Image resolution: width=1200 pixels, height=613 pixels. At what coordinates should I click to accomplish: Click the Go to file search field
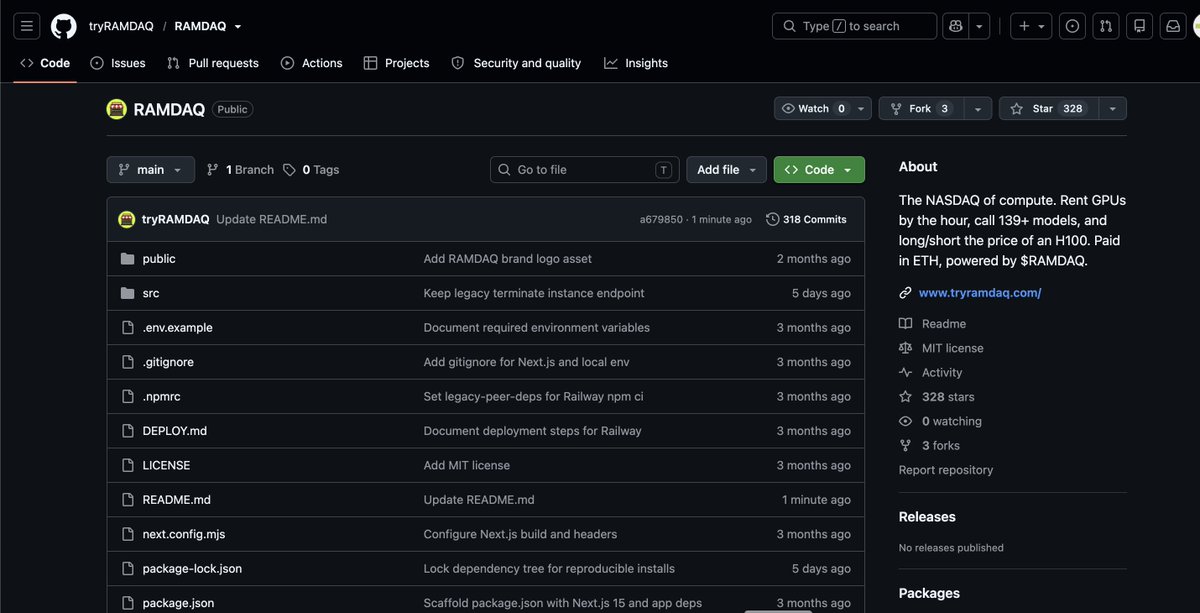click(x=584, y=170)
